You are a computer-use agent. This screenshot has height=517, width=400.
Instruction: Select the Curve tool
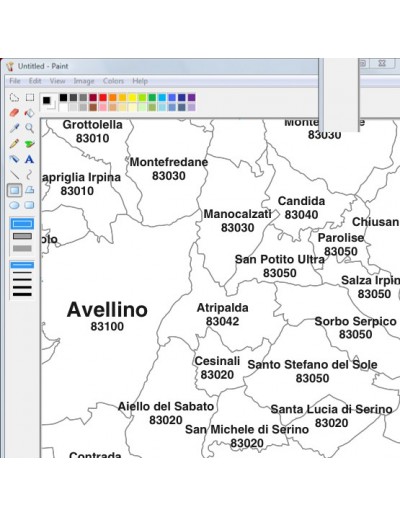pos(30,175)
